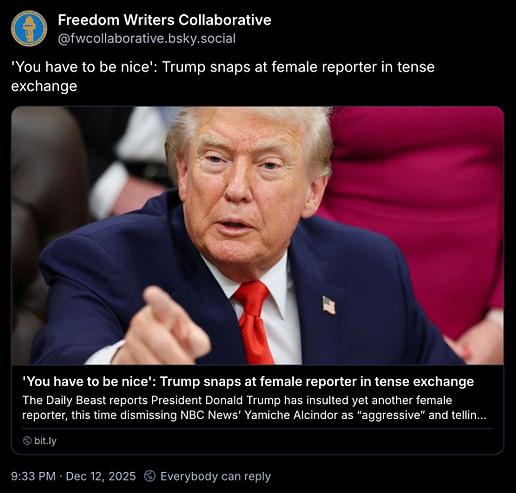Open the Freedom Writers Collaborative torch avatar
The image size is (516, 493).
(29, 29)
